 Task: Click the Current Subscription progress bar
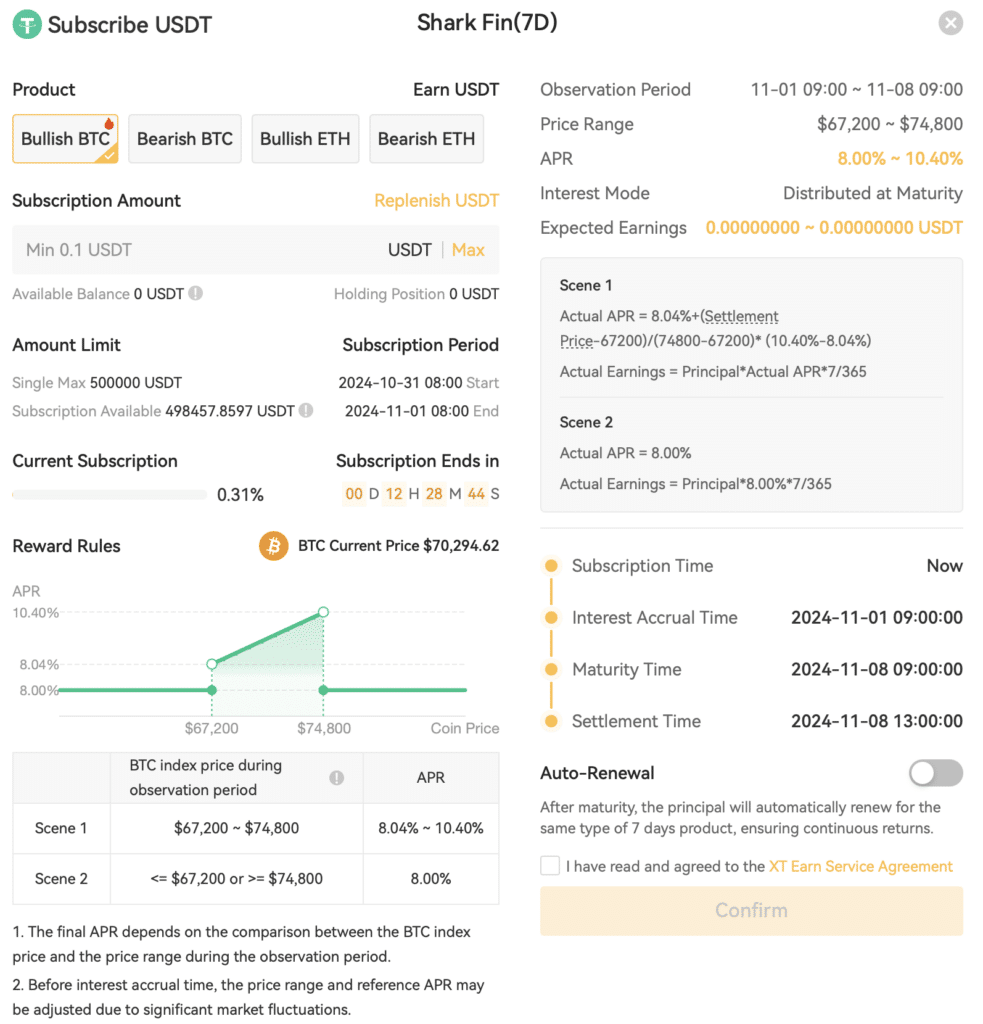109,494
